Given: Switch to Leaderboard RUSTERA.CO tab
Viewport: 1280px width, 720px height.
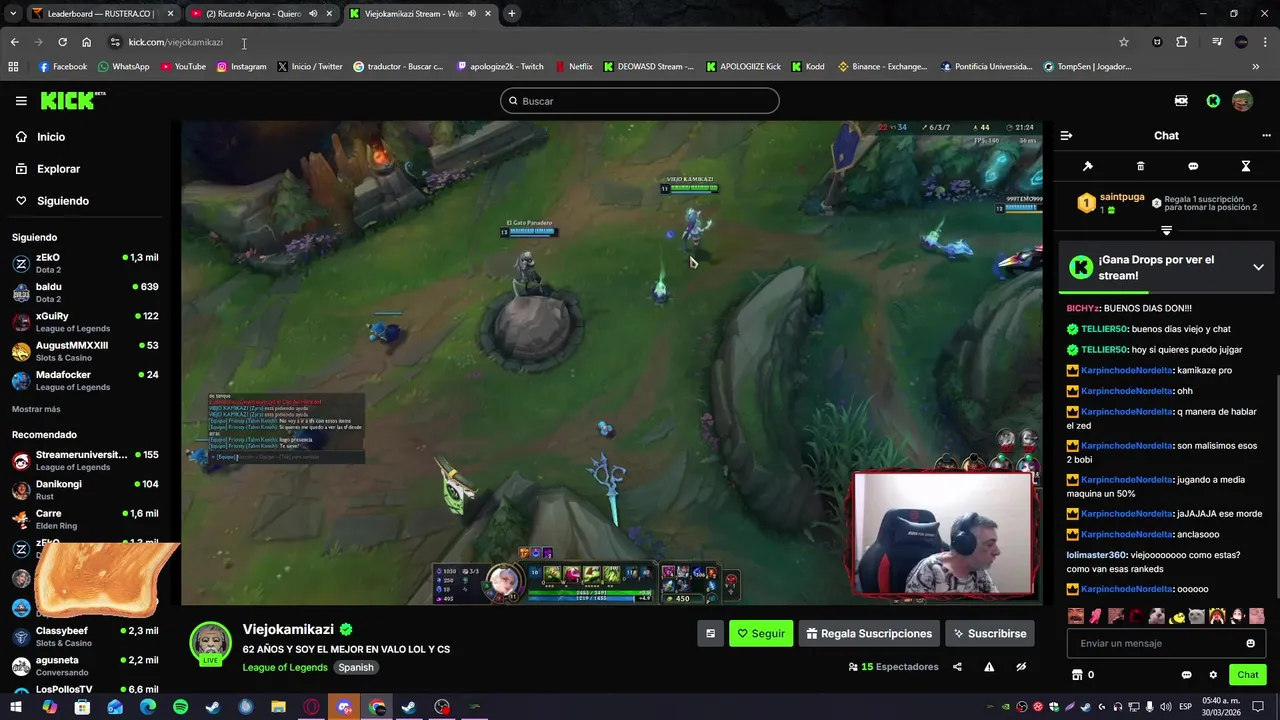Looking at the screenshot, I should [x=102, y=14].
